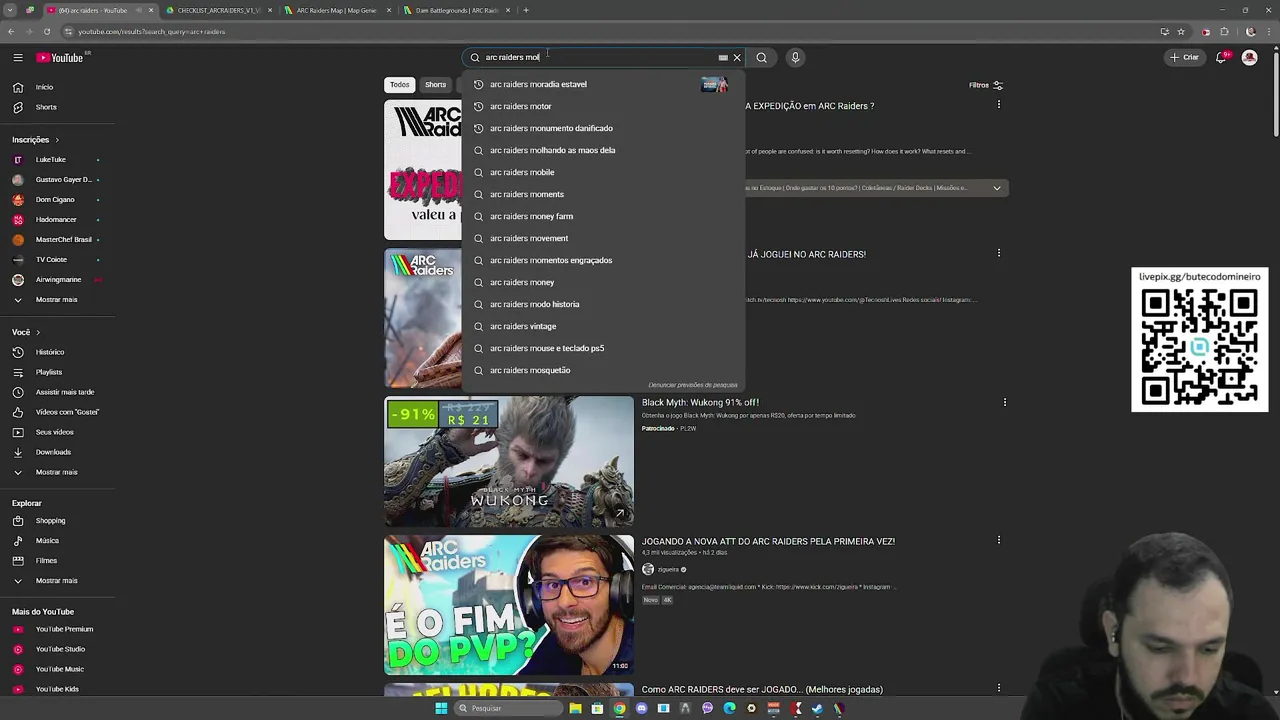Choose suggestion arc raiders monumento danificado
The image size is (1280, 720).
pyautogui.click(x=603, y=128)
